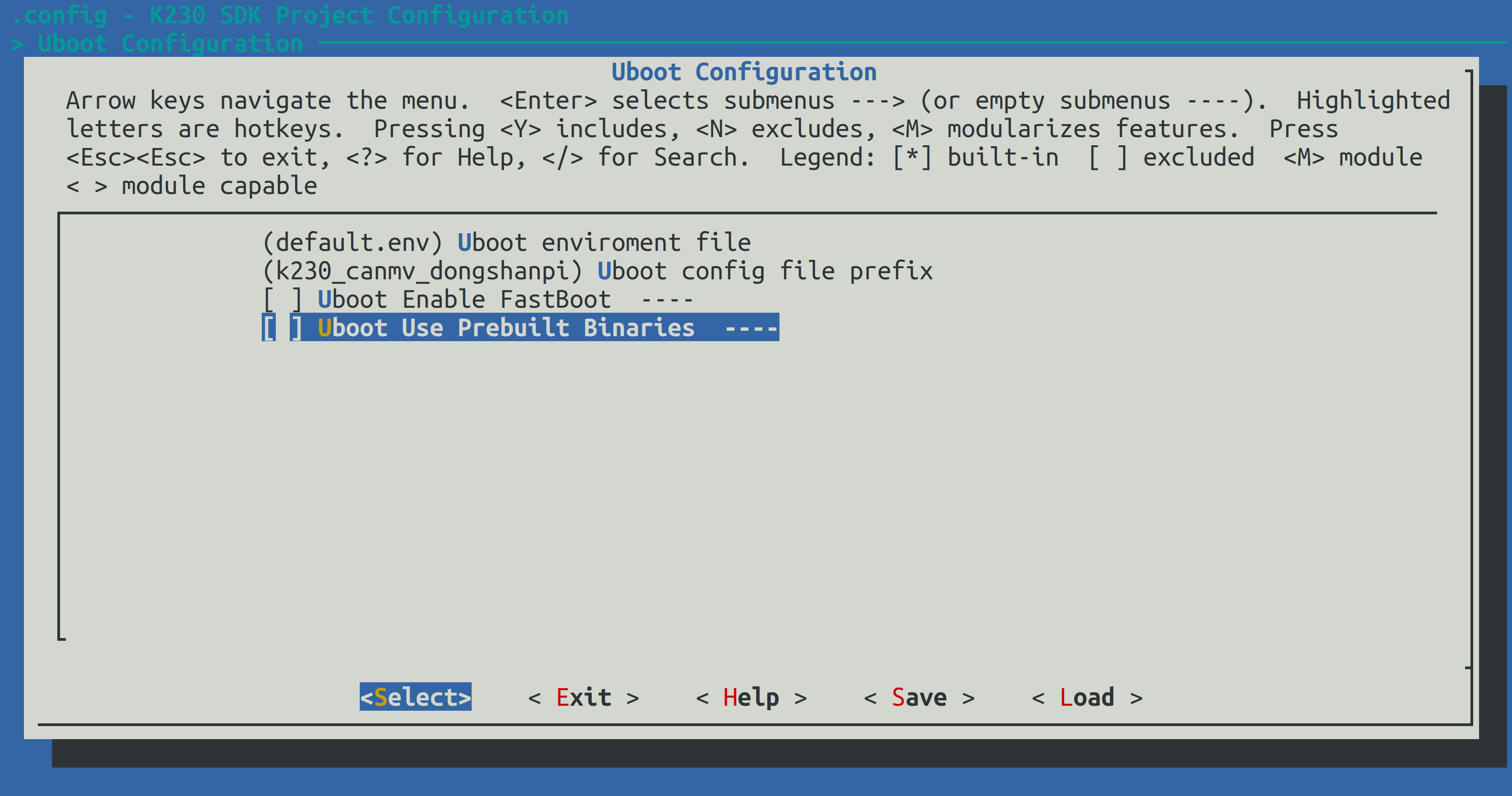Toggle Uboot Use Prebuilt Binaries checkbox
The width and height of the screenshot is (1512, 796).
click(283, 328)
